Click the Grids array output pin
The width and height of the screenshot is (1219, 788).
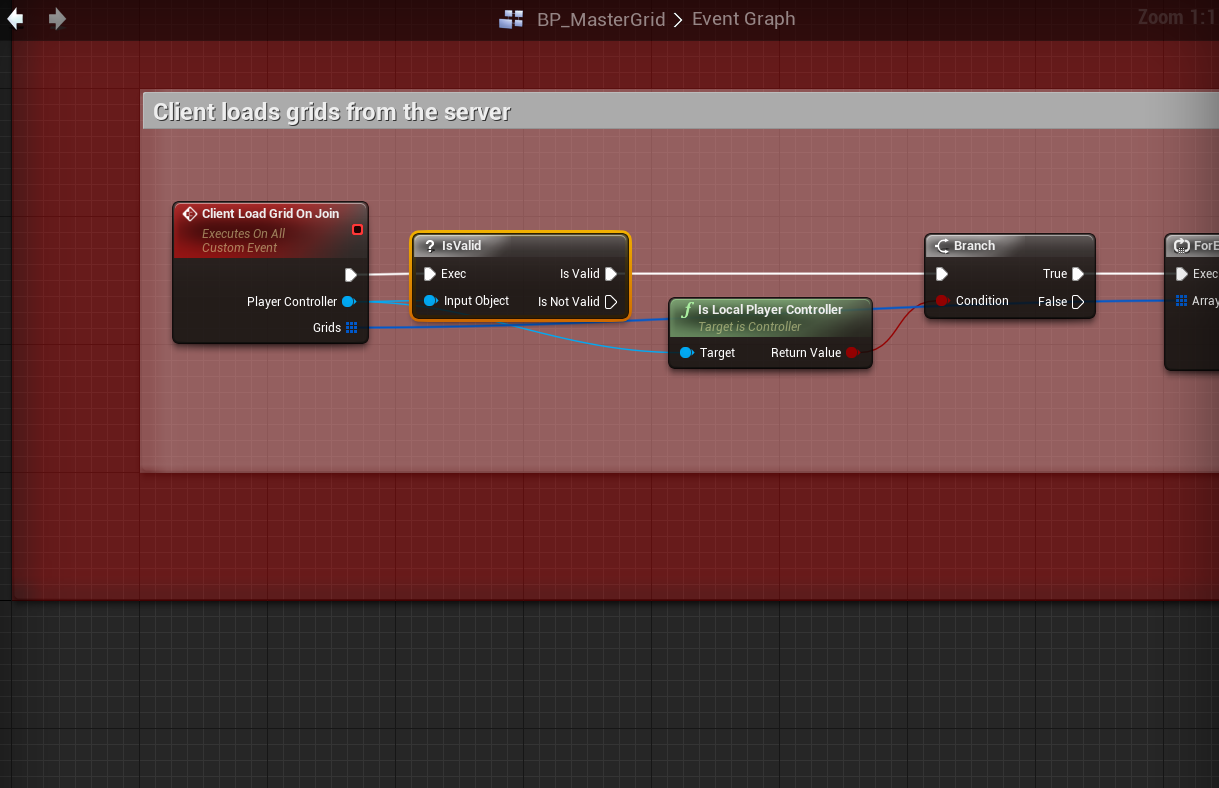(351, 328)
